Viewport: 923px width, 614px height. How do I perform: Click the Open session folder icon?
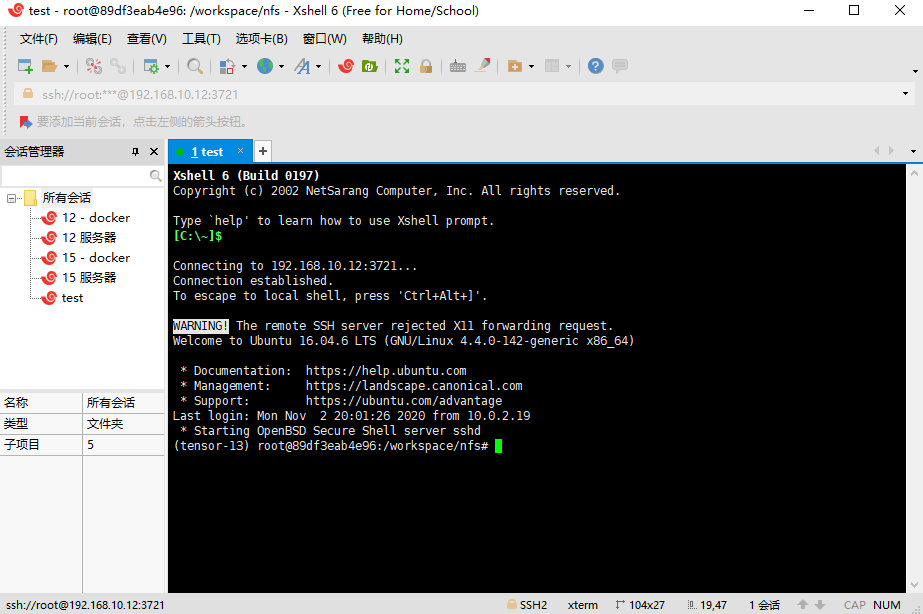[49, 66]
